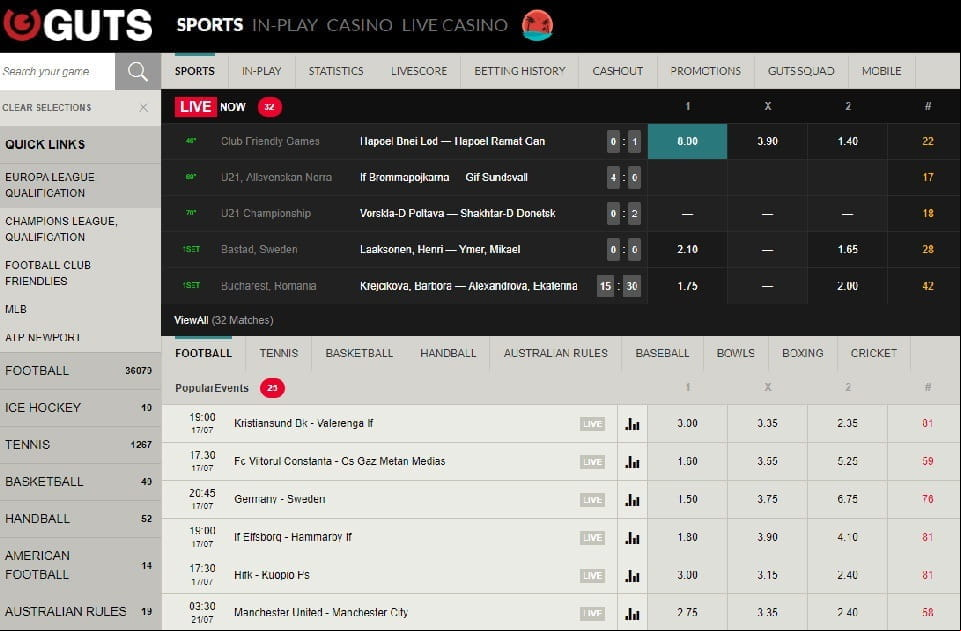The height and width of the screenshot is (631, 961).
Task: Expand FOOTBALL in the sidebar
Action: [x=80, y=371]
